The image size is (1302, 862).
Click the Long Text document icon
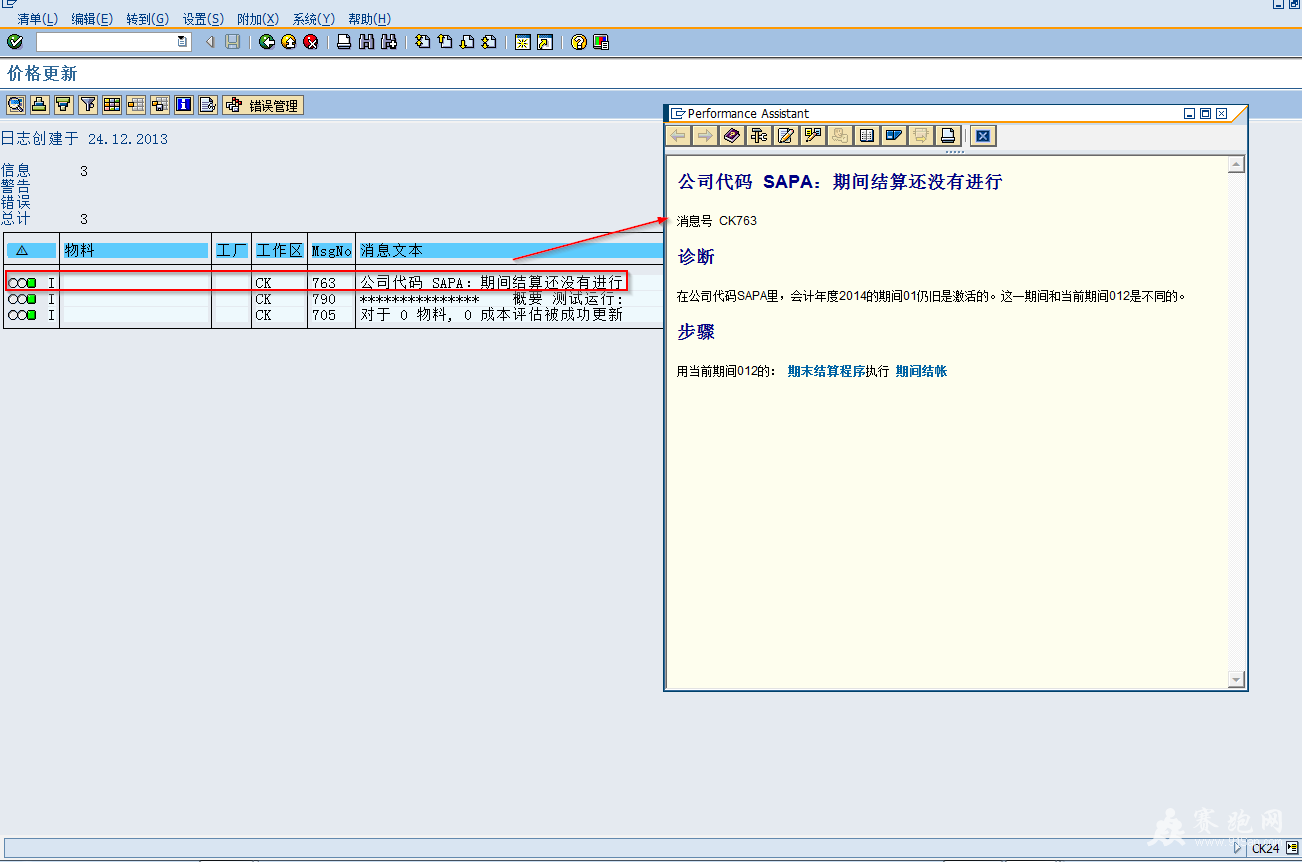[x=208, y=105]
